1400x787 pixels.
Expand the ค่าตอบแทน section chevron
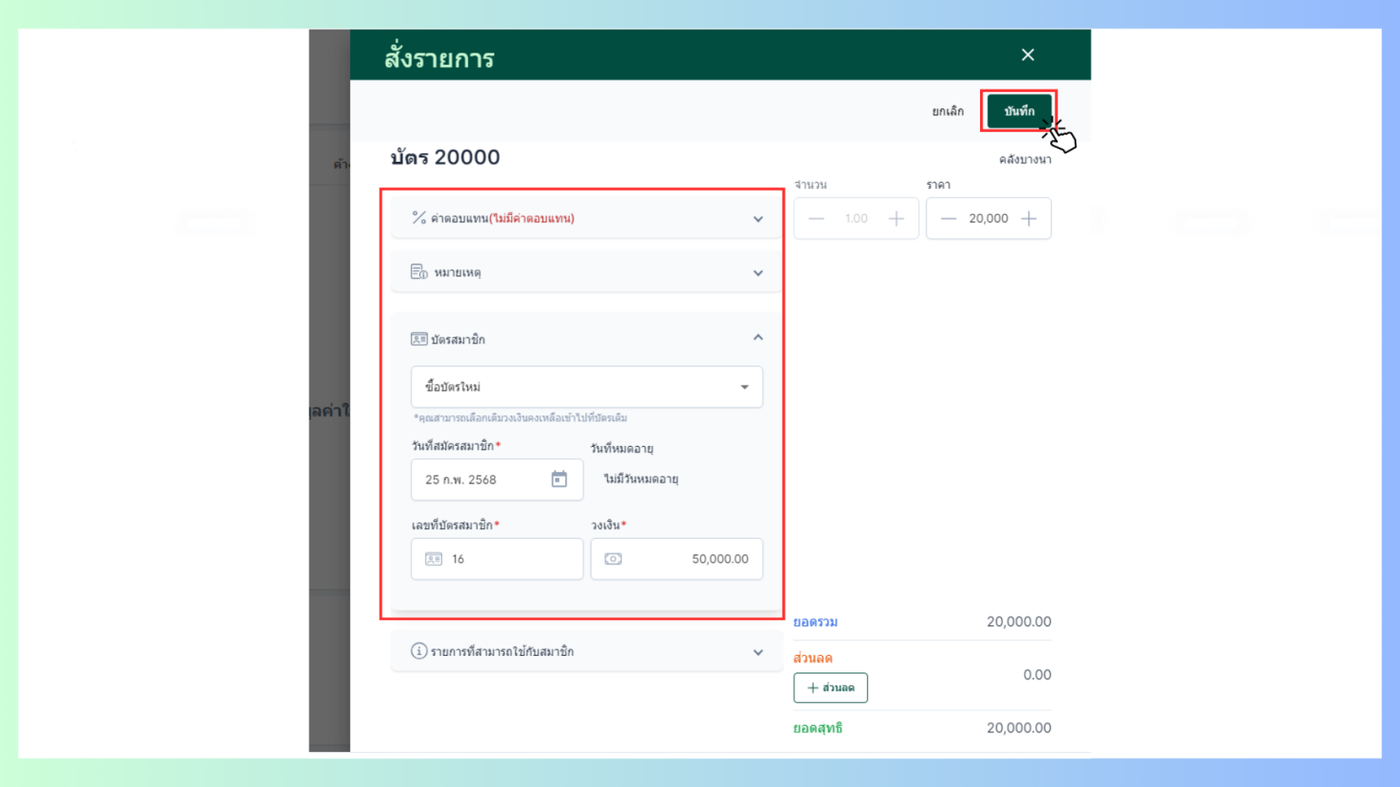pos(758,219)
